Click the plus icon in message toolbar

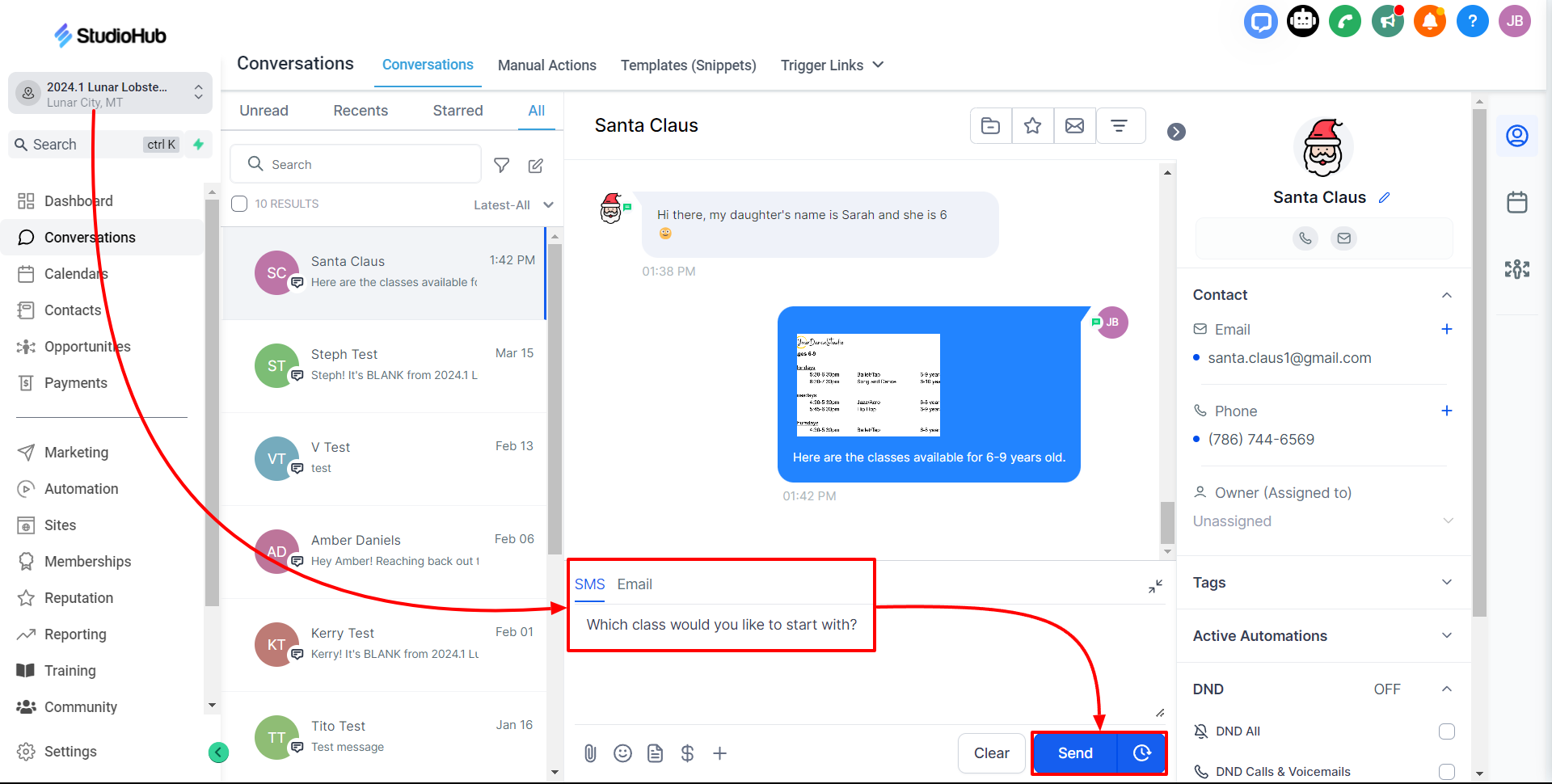pyautogui.click(x=720, y=753)
